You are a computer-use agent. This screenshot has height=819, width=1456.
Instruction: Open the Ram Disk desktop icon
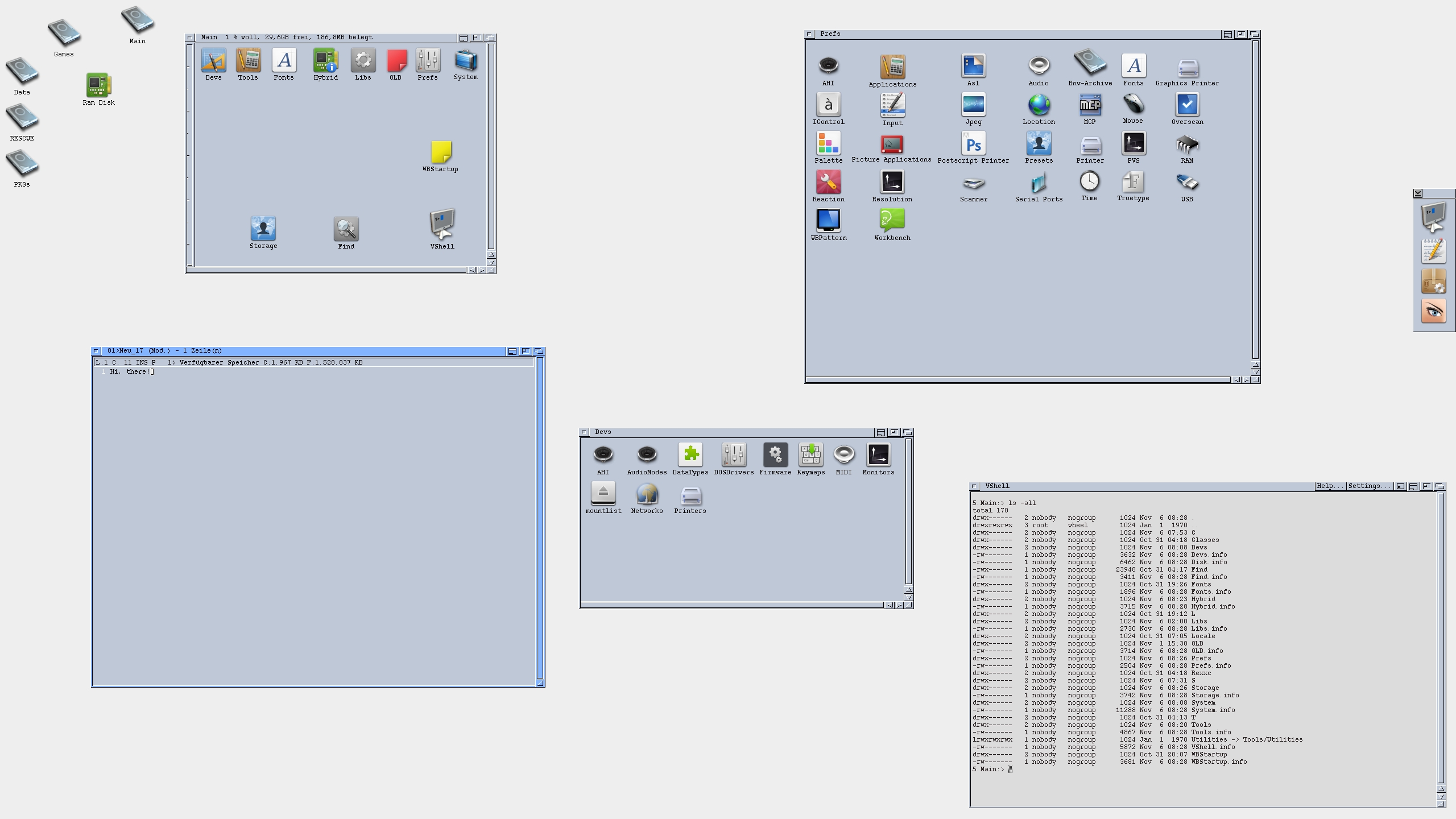pos(98,85)
